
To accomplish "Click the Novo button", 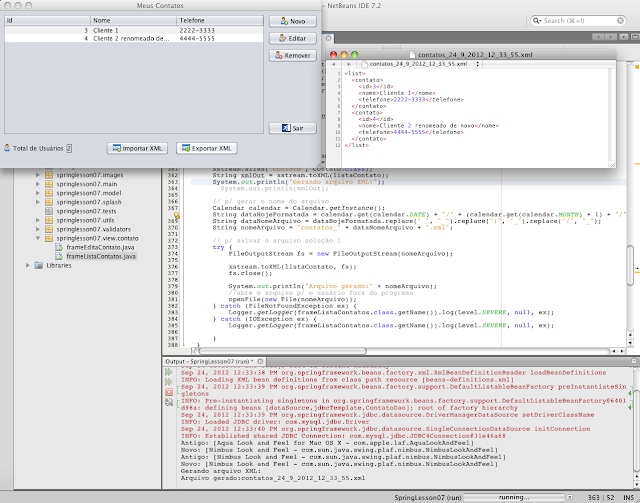I will click(292, 20).
